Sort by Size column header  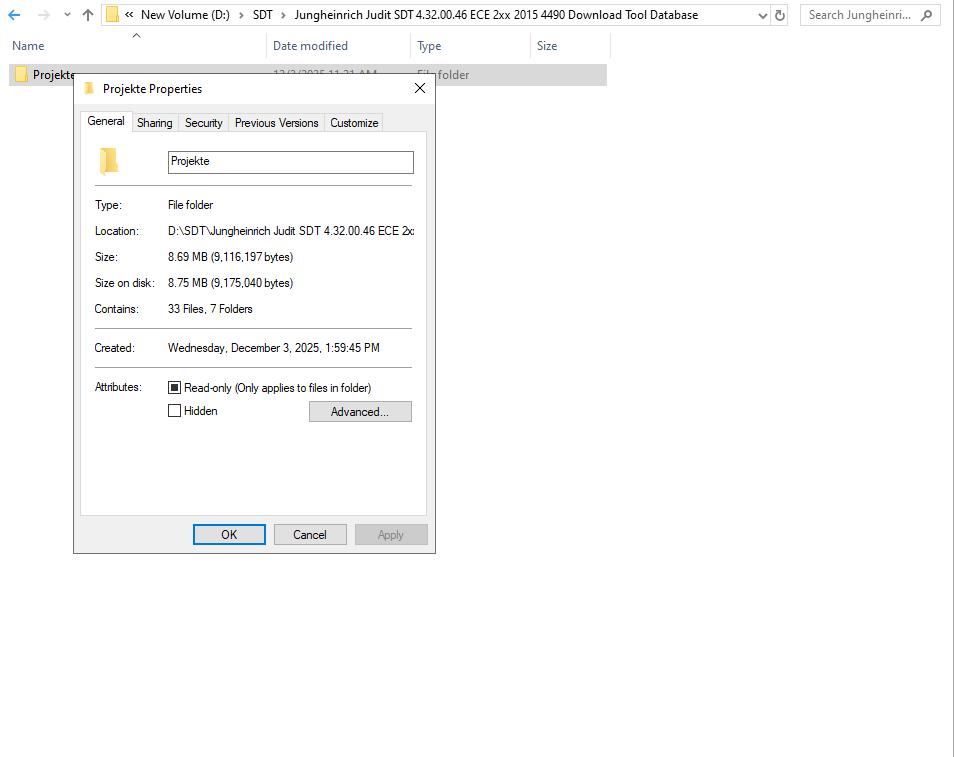(546, 46)
